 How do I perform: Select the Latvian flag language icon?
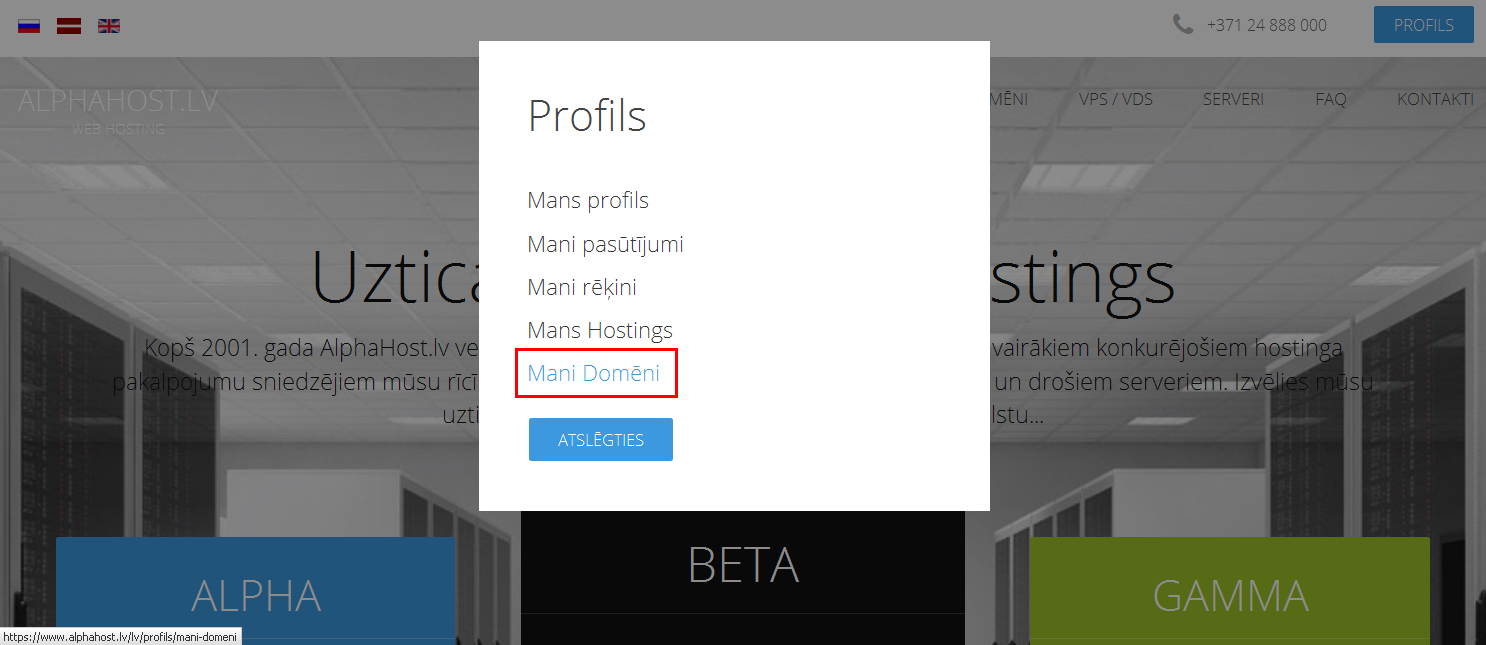click(69, 26)
